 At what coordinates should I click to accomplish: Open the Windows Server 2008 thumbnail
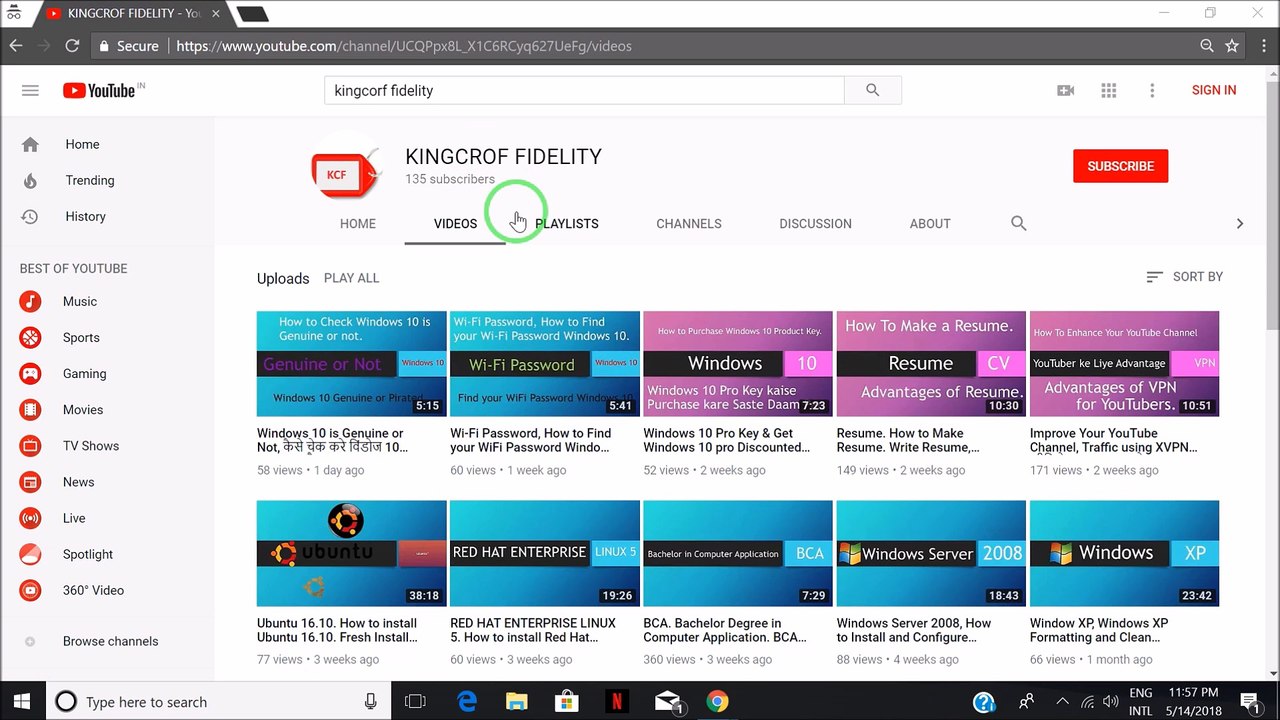click(930, 553)
